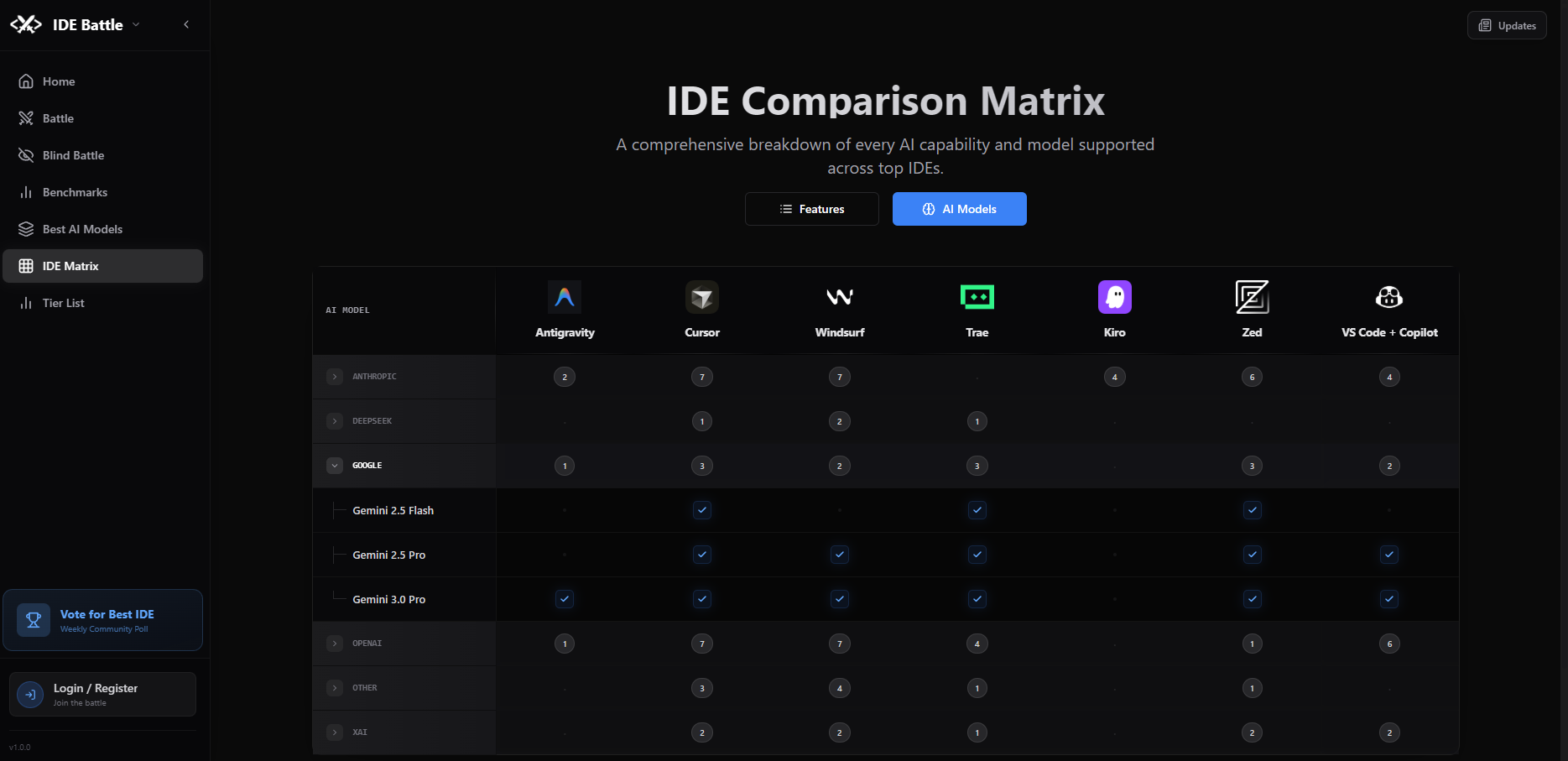This screenshot has height=761, width=1568.
Task: Select the Kiro ghost logo
Action: point(1114,296)
